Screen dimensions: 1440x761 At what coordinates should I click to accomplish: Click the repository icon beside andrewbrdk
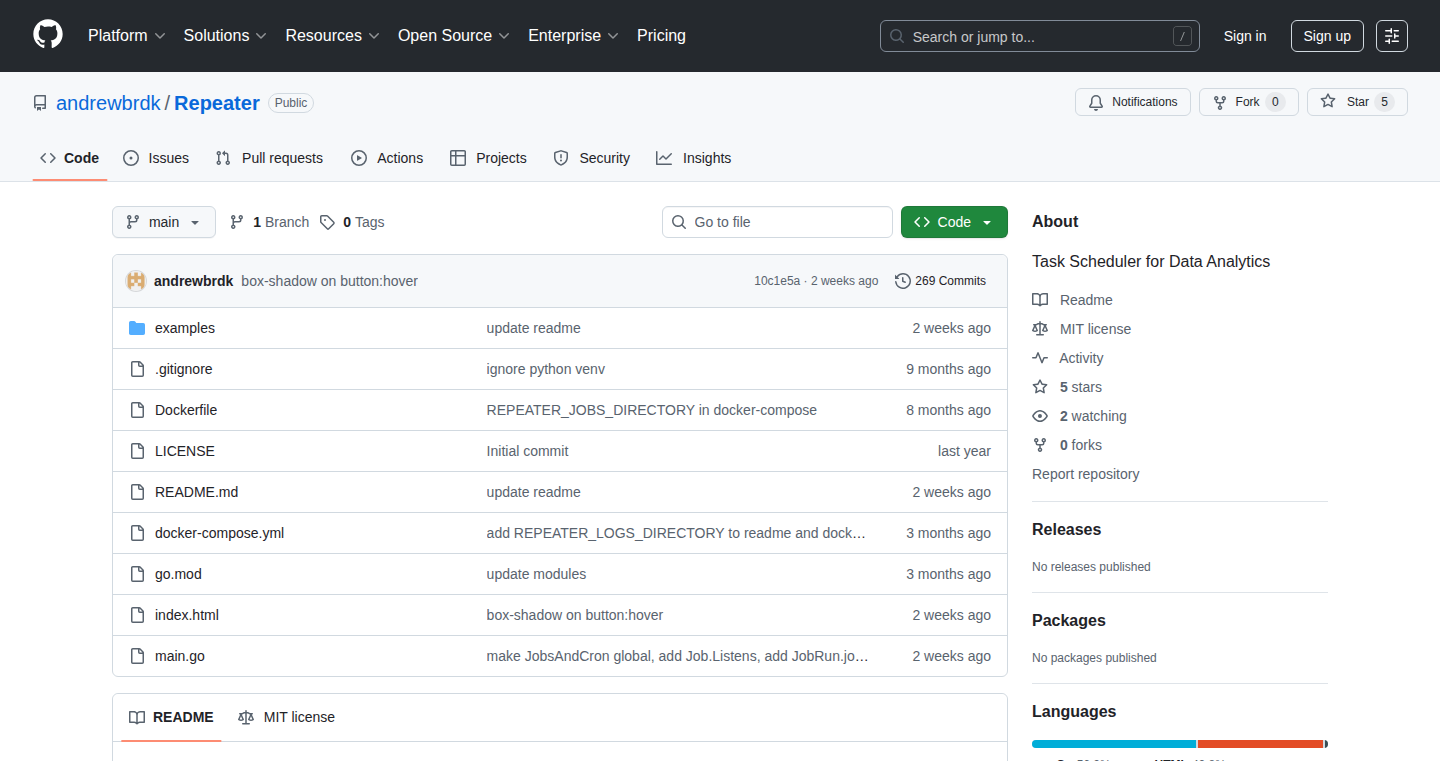[x=40, y=103]
